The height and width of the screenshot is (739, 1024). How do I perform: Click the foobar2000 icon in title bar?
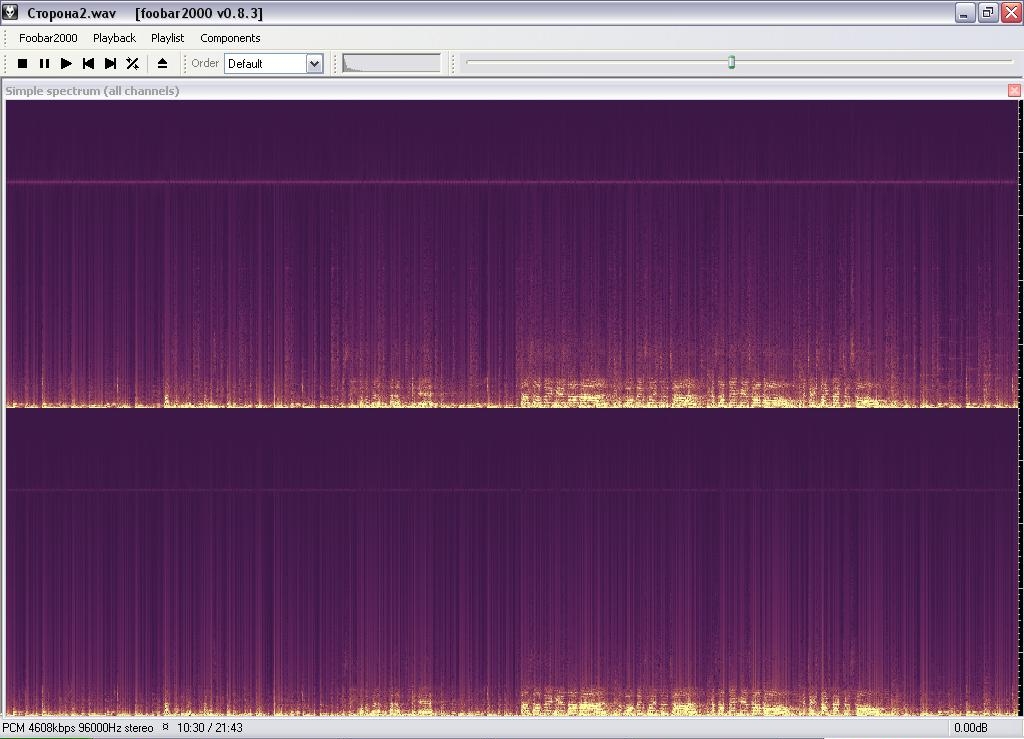(10, 13)
